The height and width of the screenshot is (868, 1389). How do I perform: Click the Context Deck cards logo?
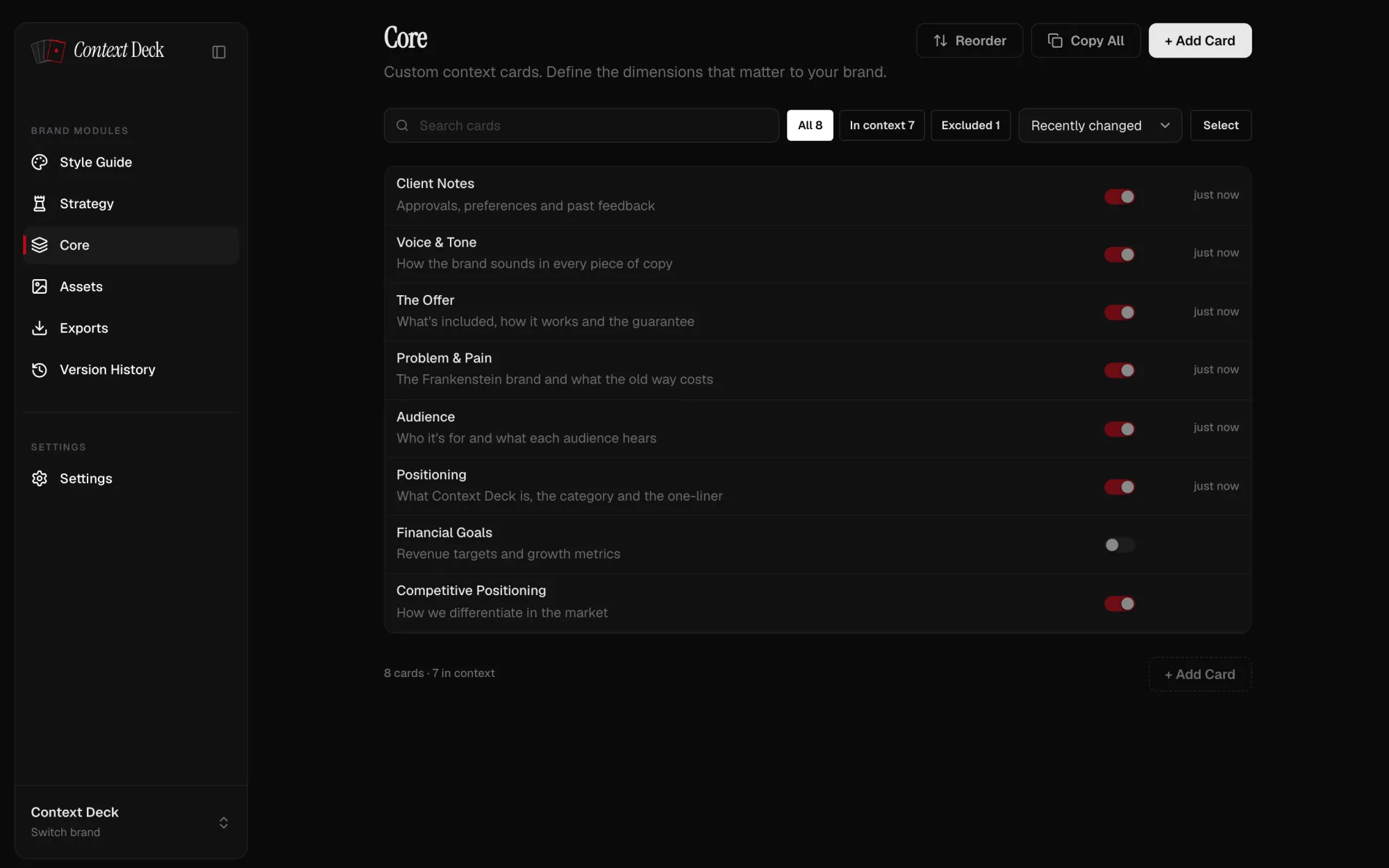(x=48, y=51)
